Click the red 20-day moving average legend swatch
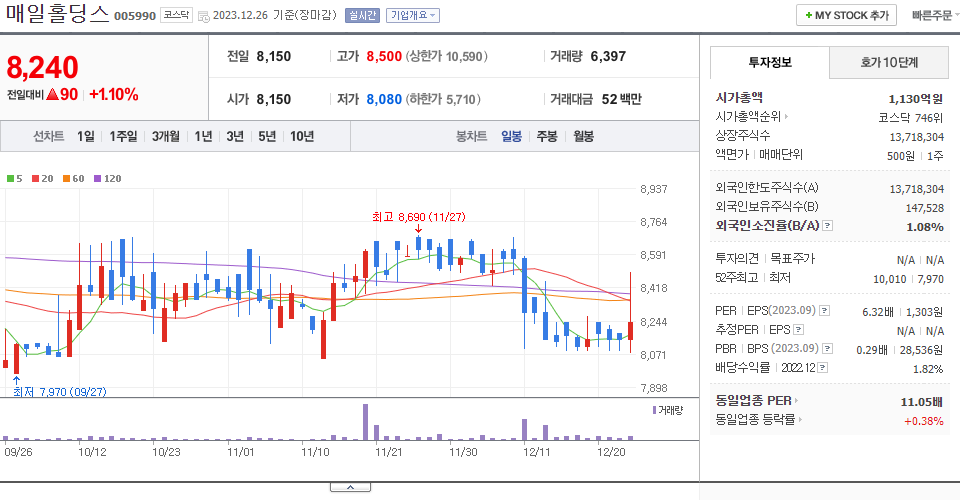The width and height of the screenshot is (960, 500). pos(36,179)
